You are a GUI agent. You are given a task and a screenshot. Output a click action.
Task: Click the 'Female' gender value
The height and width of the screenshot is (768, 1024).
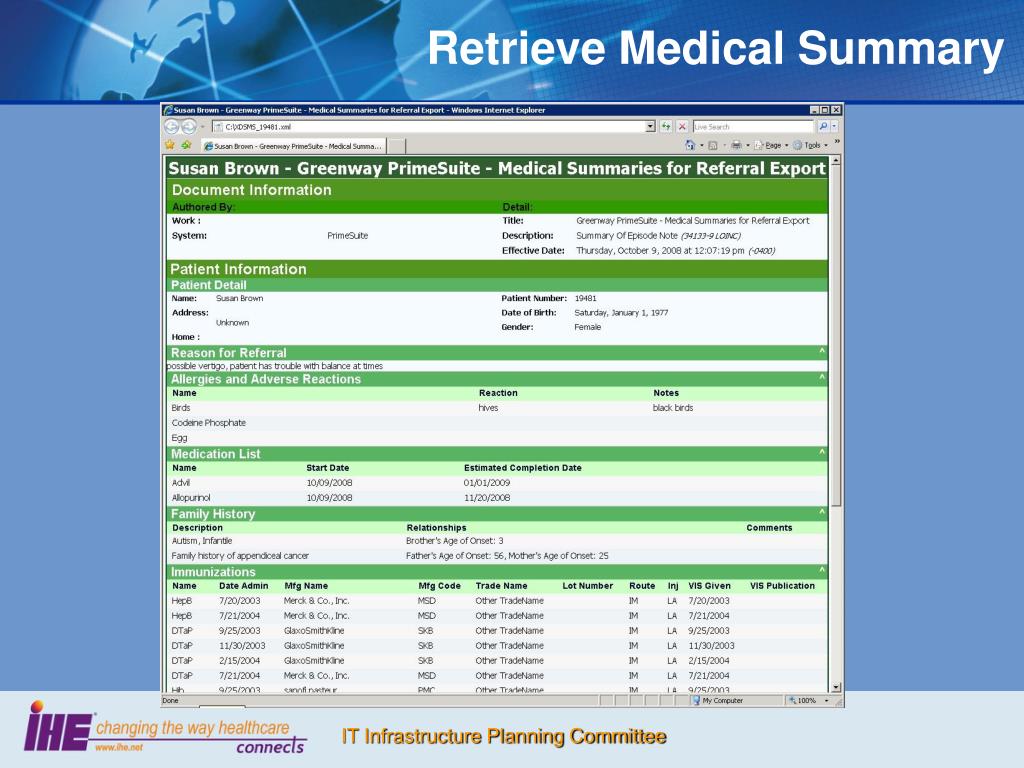(587, 327)
